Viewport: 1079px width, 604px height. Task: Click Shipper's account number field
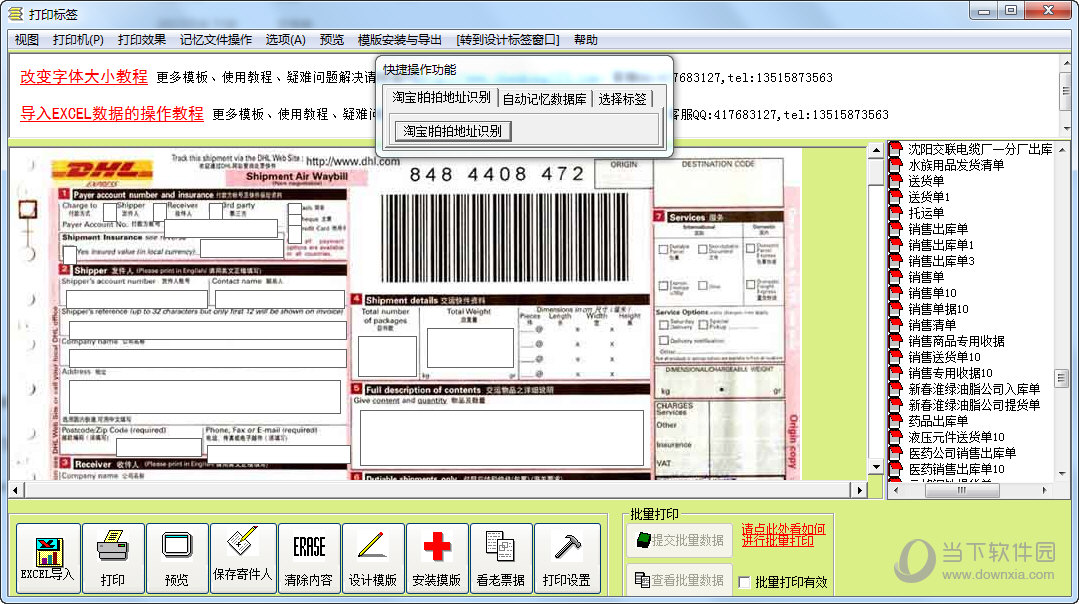[x=136, y=299]
